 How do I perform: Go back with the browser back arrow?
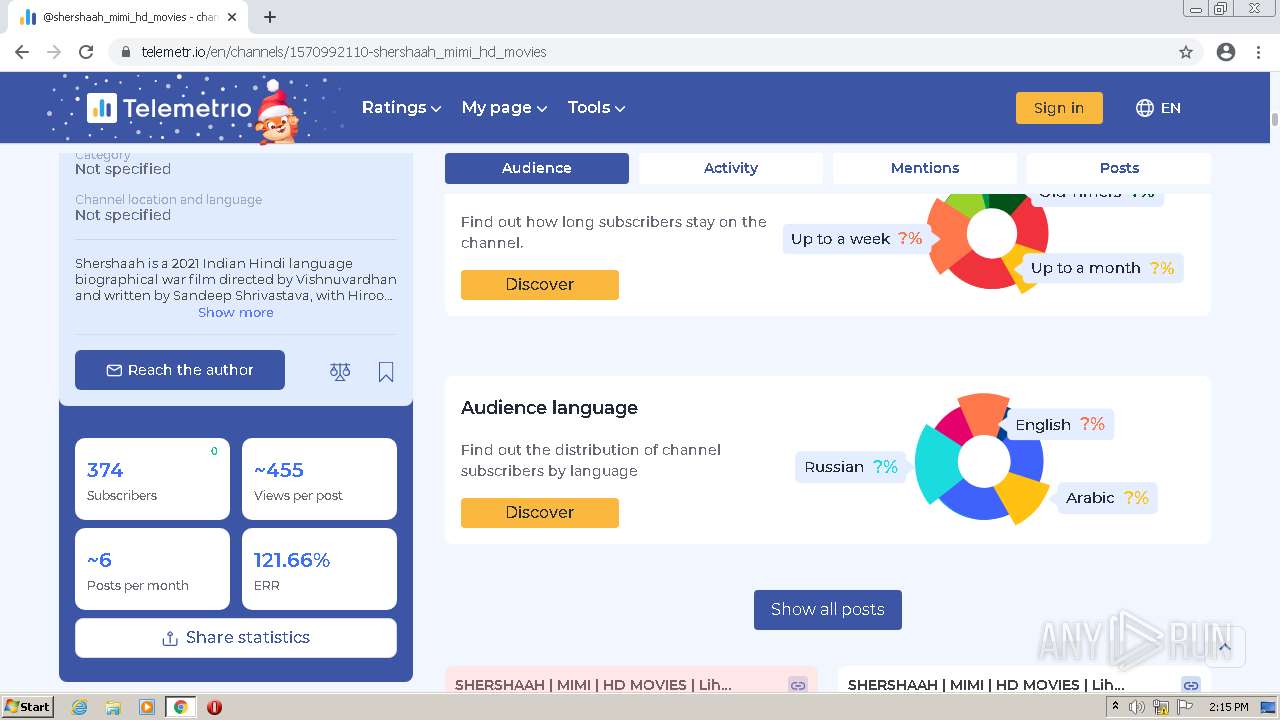coord(22,52)
